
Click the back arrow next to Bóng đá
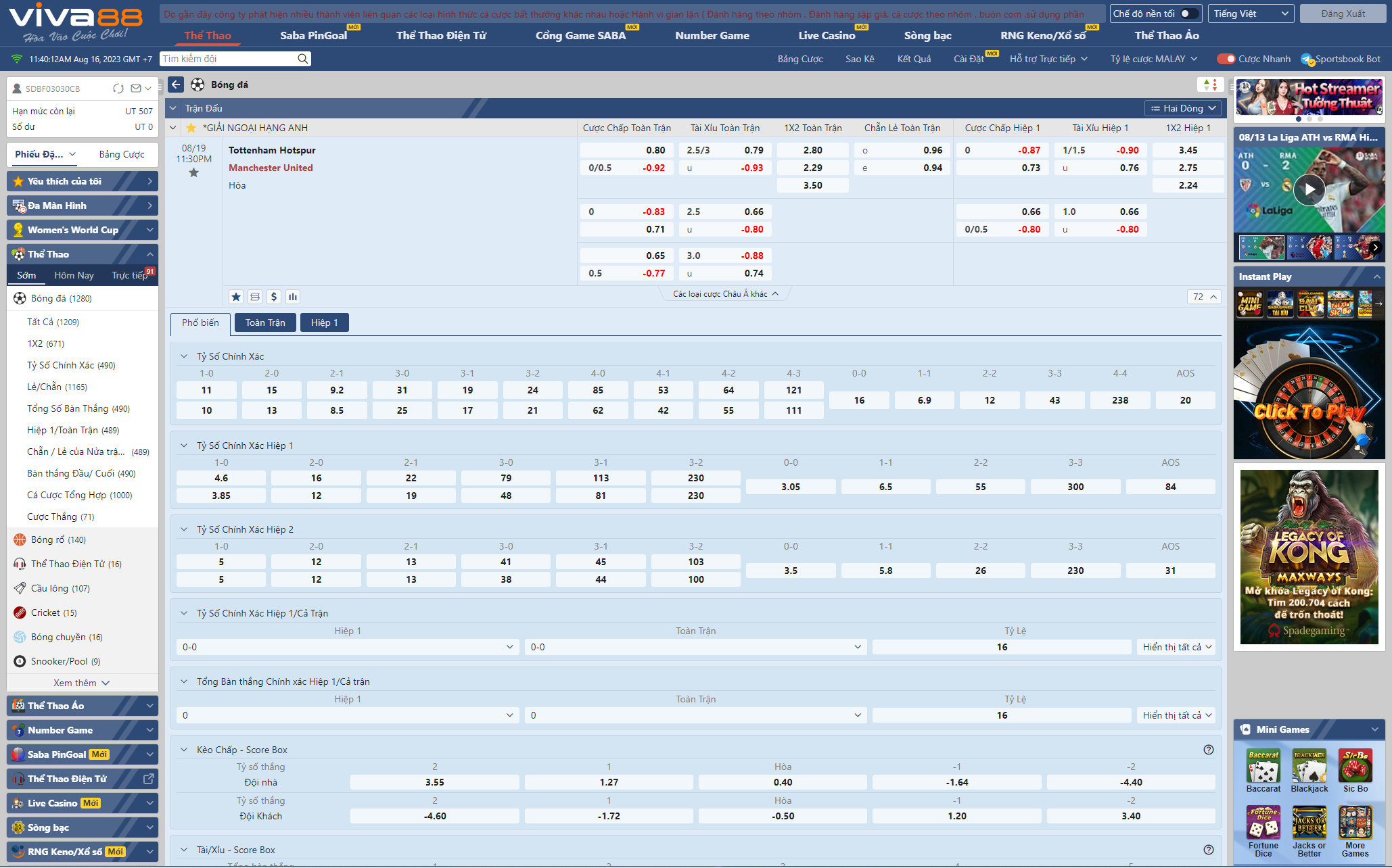pyautogui.click(x=176, y=85)
